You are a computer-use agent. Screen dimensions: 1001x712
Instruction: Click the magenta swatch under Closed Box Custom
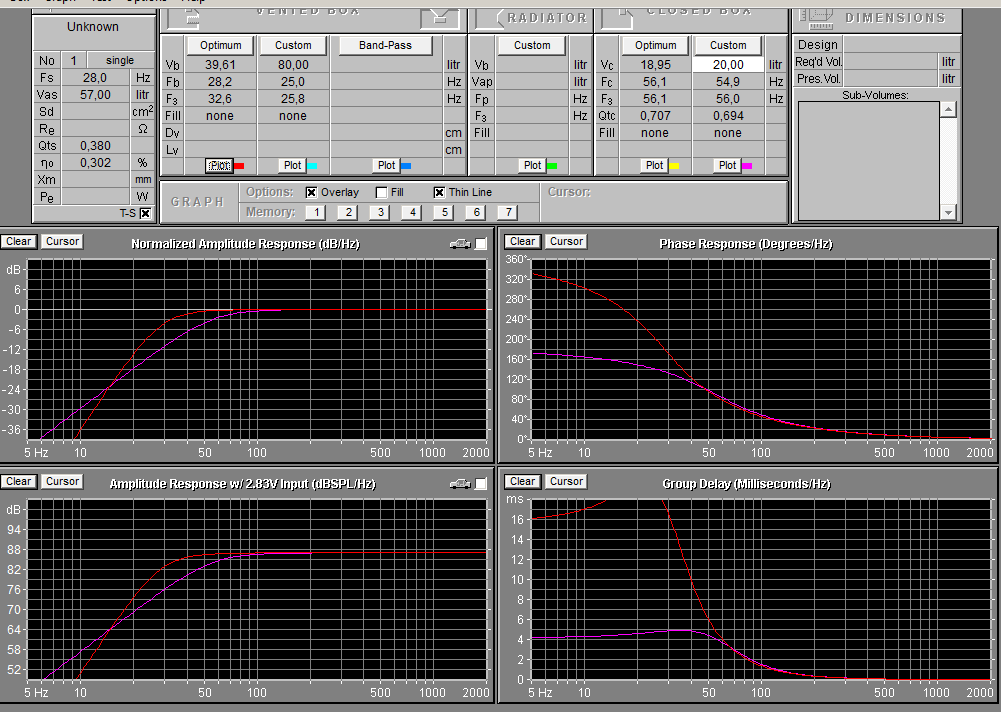[x=747, y=166]
